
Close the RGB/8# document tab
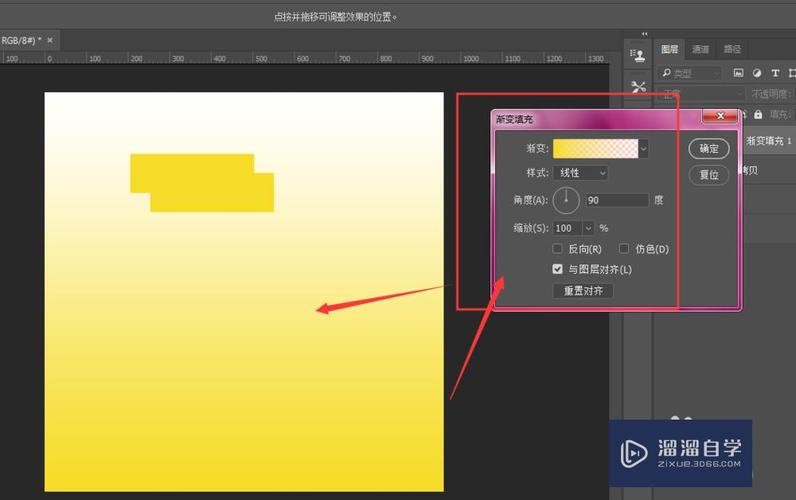coord(50,40)
